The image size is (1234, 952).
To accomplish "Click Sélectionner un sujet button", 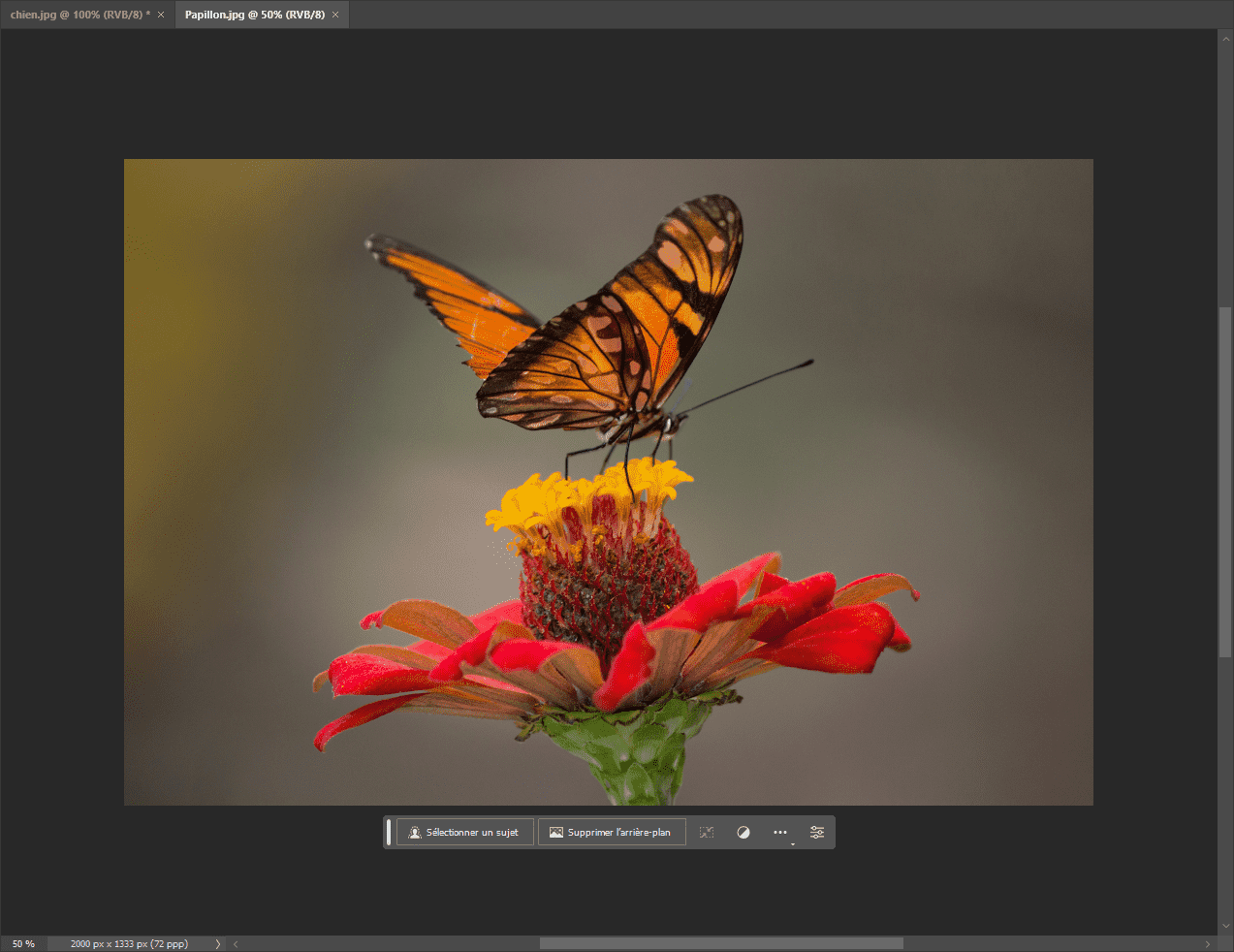I will (x=464, y=833).
